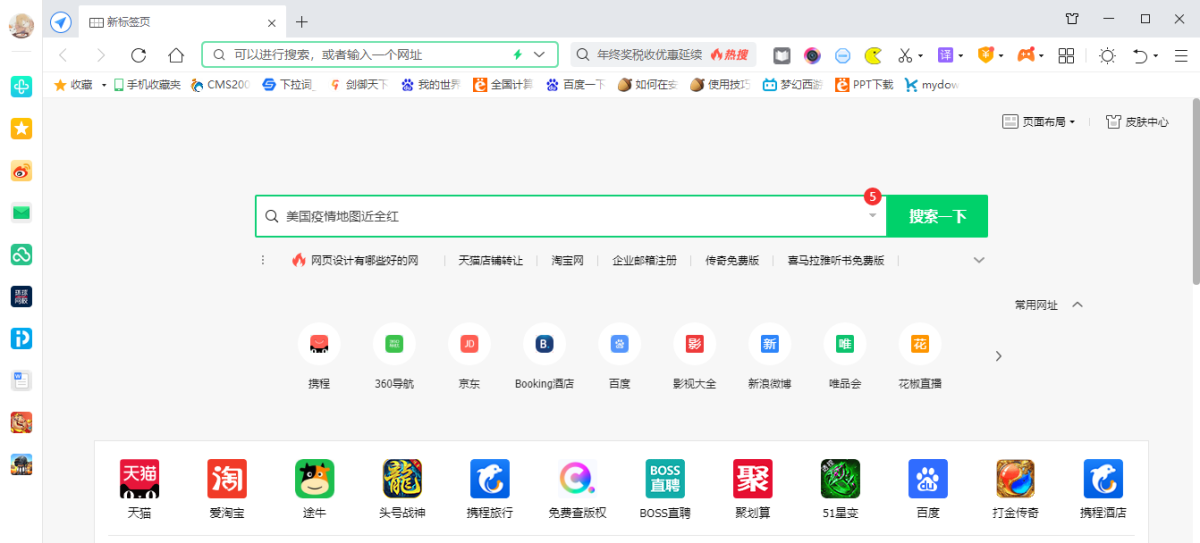Expand search box suggestions dropdown arrow
The height and width of the screenshot is (543, 1200).
pos(872,216)
